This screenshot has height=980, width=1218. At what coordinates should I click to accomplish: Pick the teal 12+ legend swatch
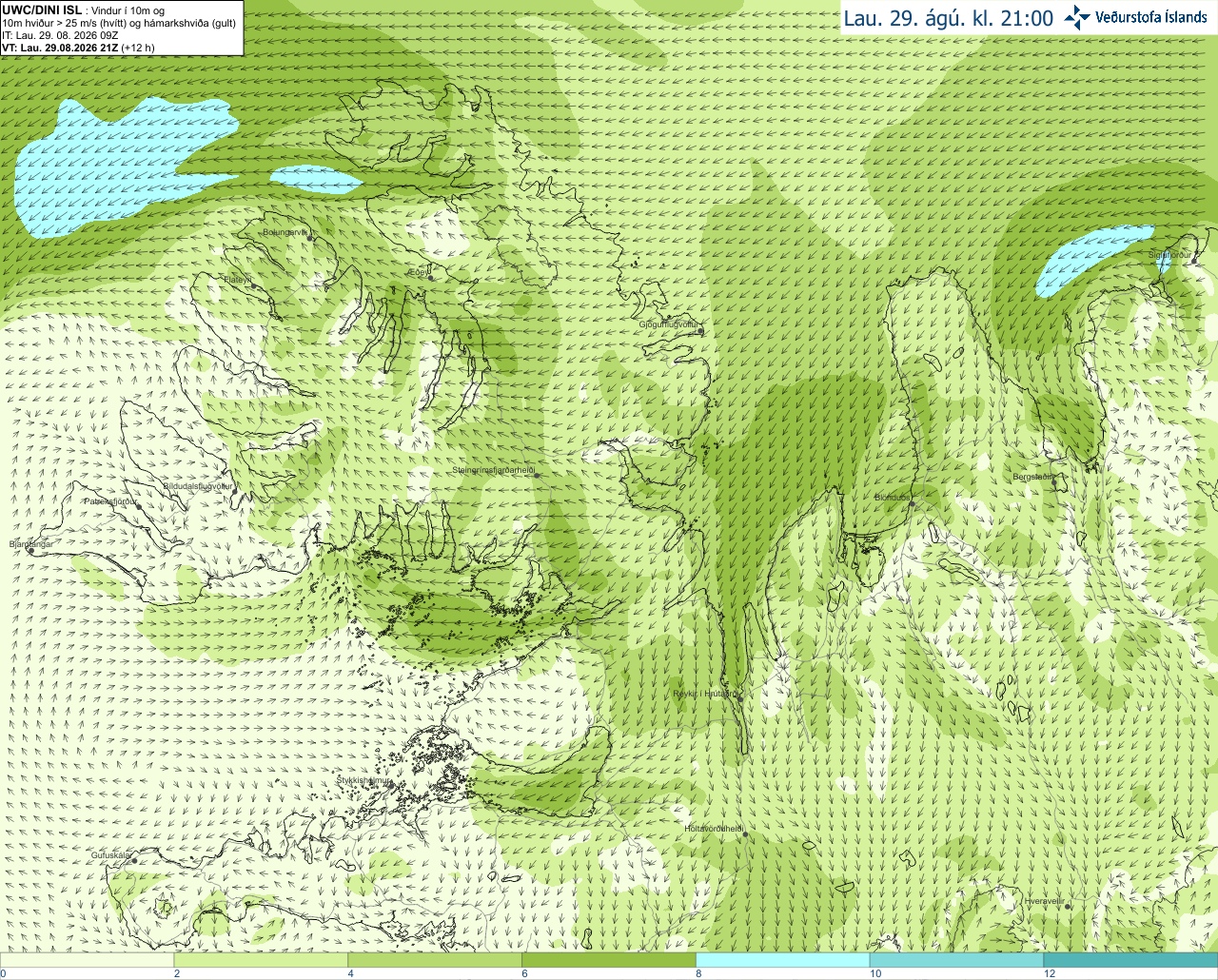pyautogui.click(x=1130, y=960)
